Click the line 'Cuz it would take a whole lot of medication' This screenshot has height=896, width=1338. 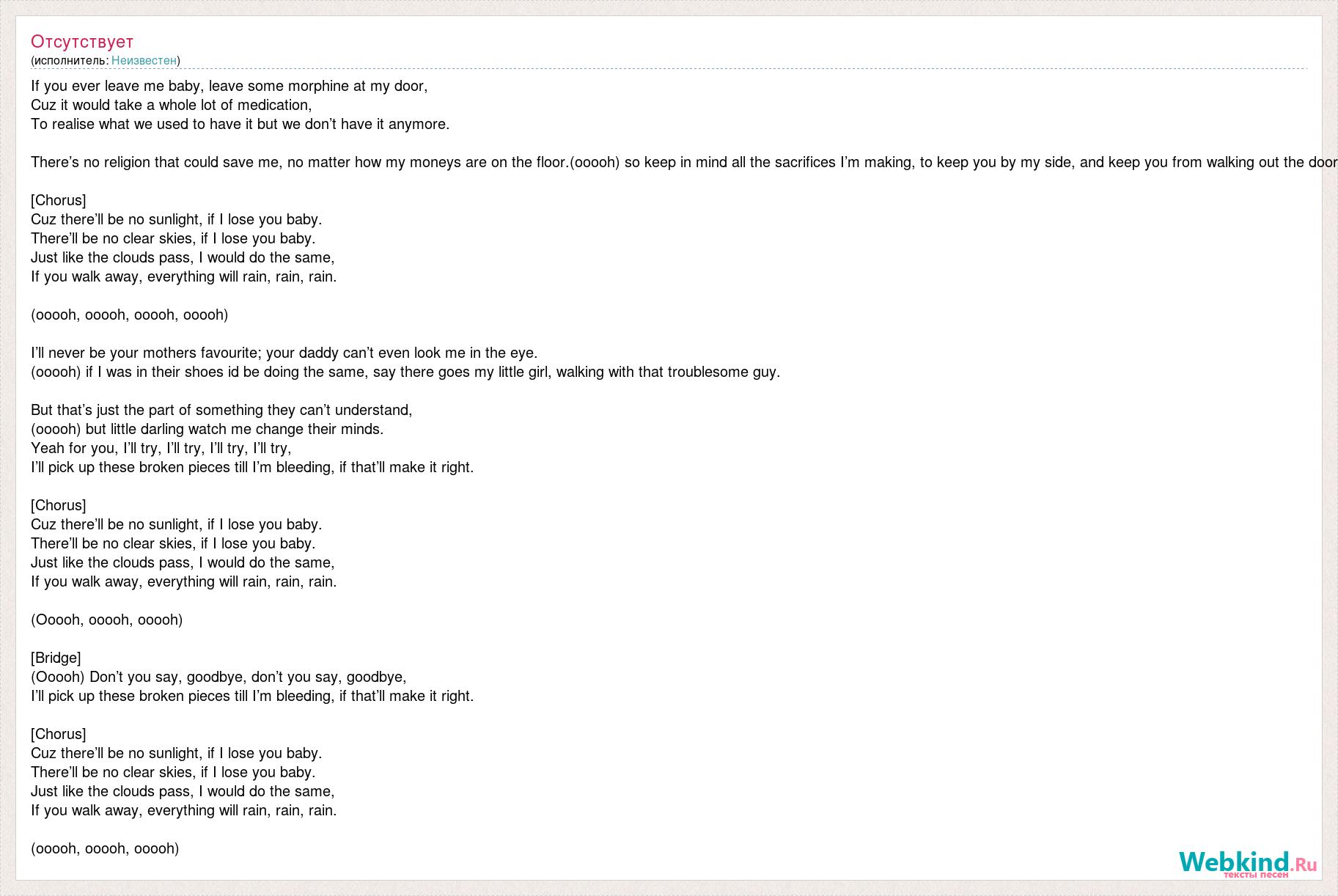click(172, 105)
